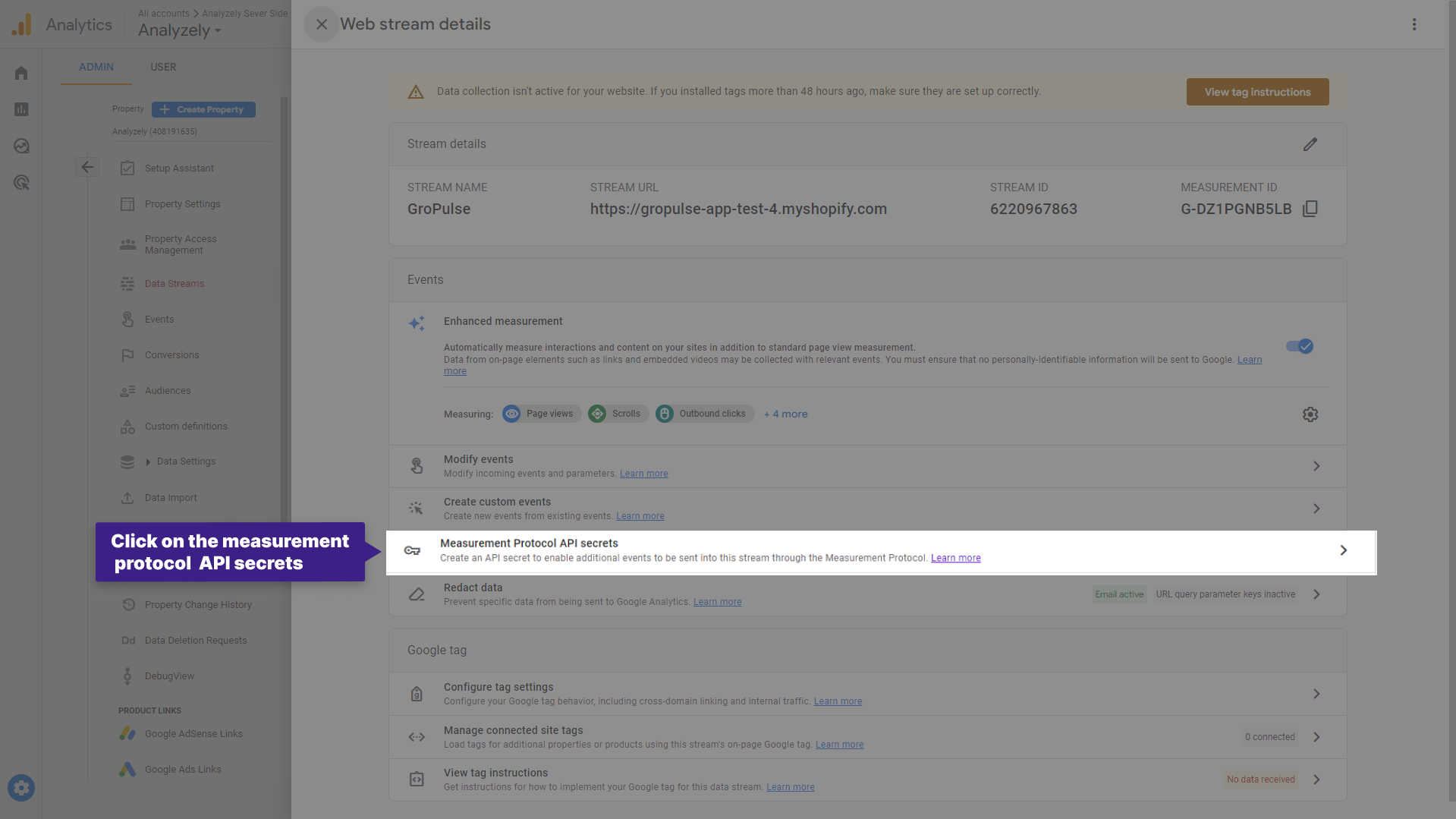The image size is (1456, 819).
Task: Open Advertising sidebar icon
Action: [x=21, y=182]
